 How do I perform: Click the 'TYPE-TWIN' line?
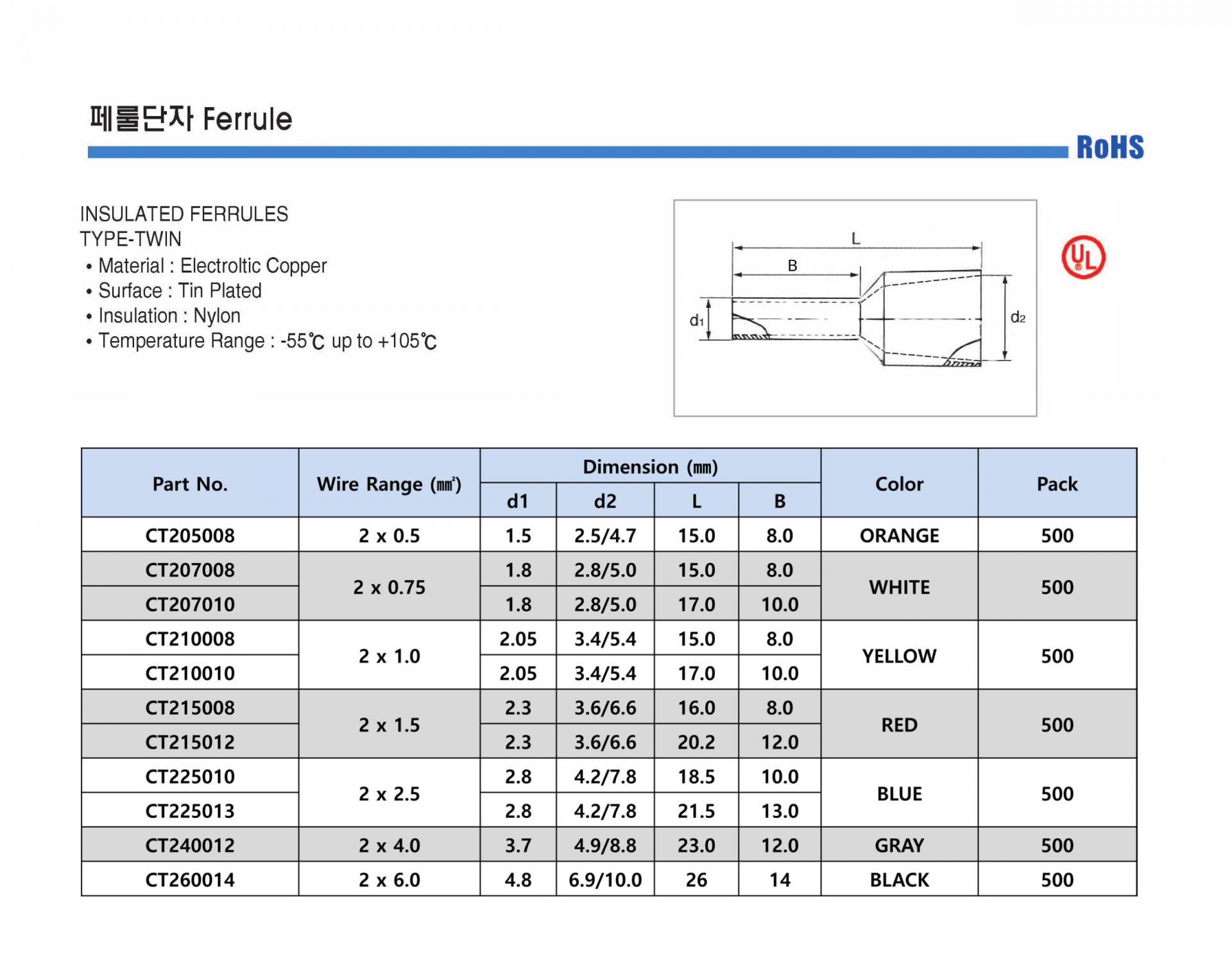[x=131, y=239]
